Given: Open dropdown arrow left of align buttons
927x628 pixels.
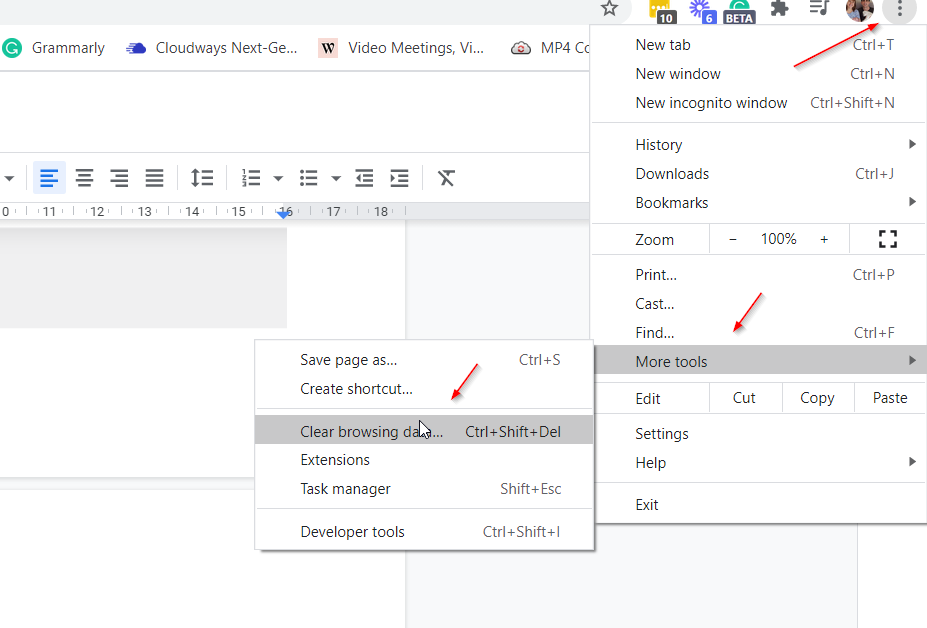Looking at the screenshot, I should tap(9, 178).
